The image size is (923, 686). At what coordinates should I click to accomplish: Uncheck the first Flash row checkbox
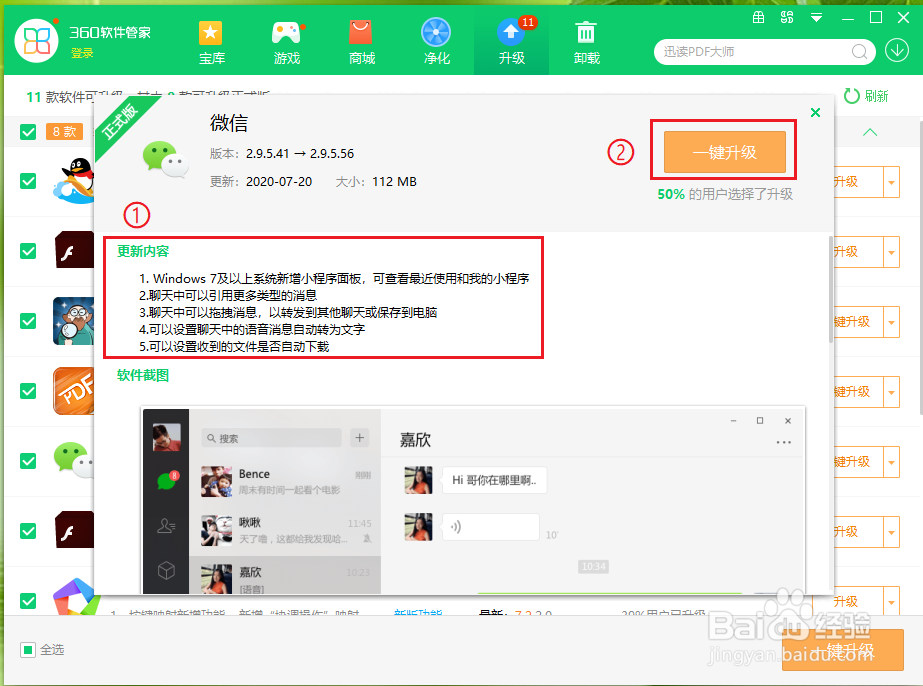(x=28, y=251)
